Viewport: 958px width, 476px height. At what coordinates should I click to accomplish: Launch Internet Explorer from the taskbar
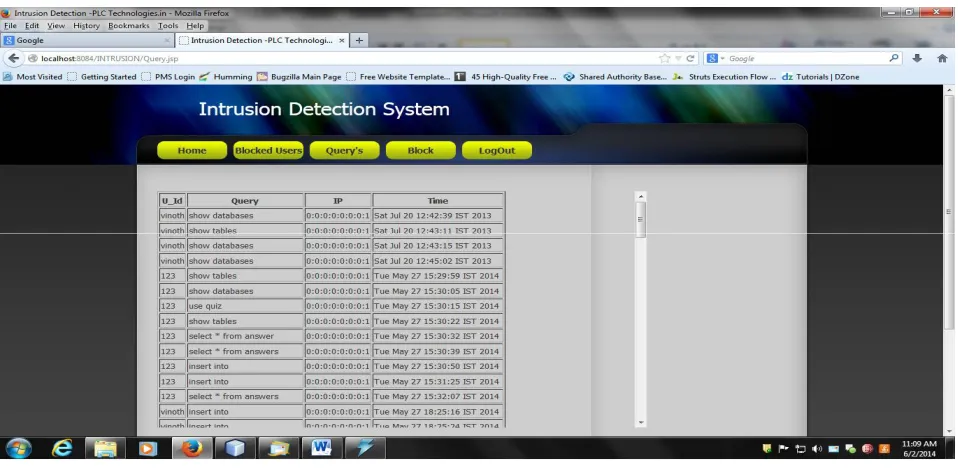pos(62,449)
